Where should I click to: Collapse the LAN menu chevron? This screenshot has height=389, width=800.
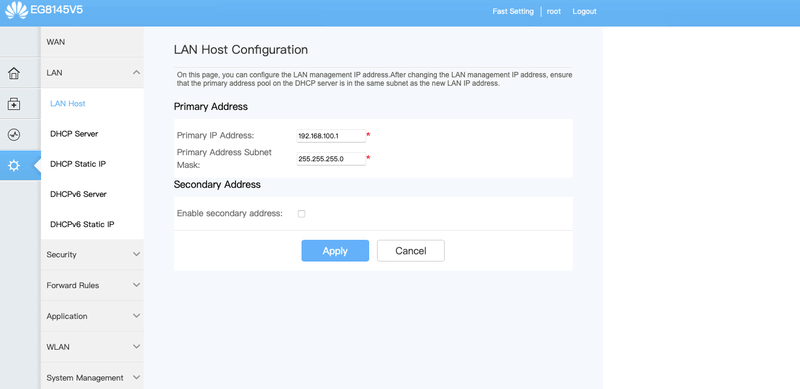point(136,72)
